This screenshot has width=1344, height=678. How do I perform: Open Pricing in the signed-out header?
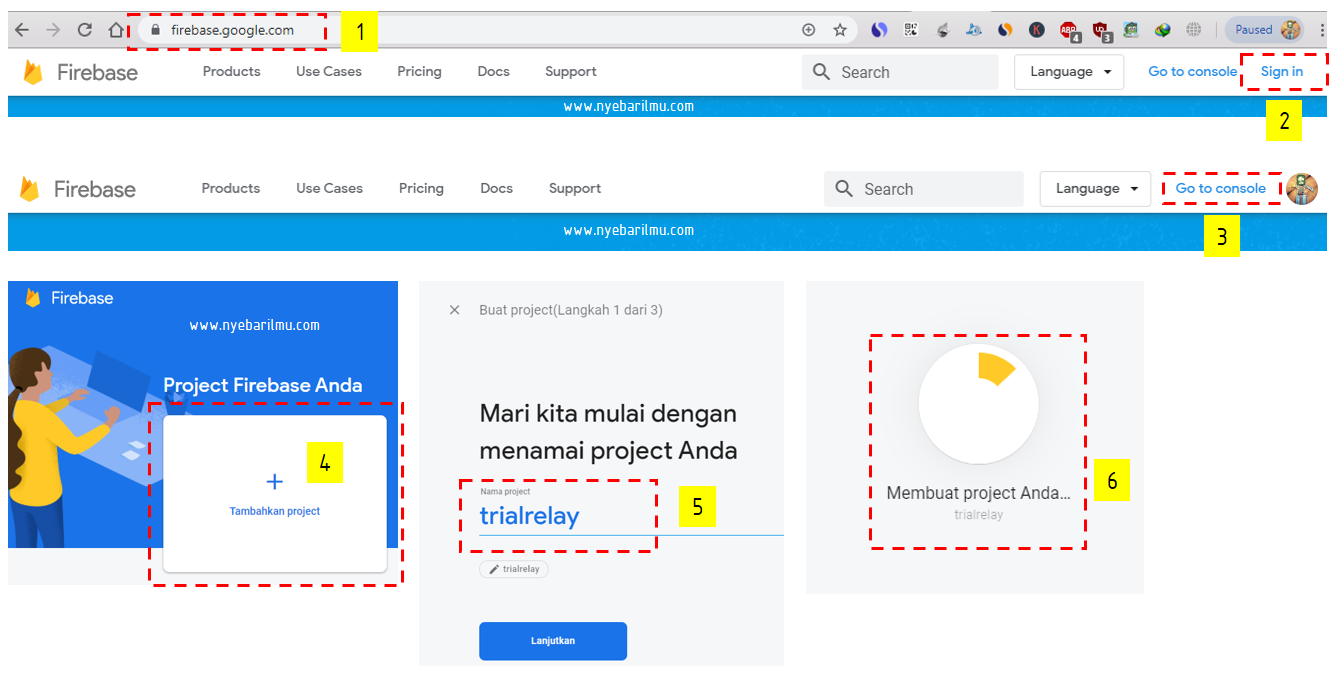click(x=419, y=72)
